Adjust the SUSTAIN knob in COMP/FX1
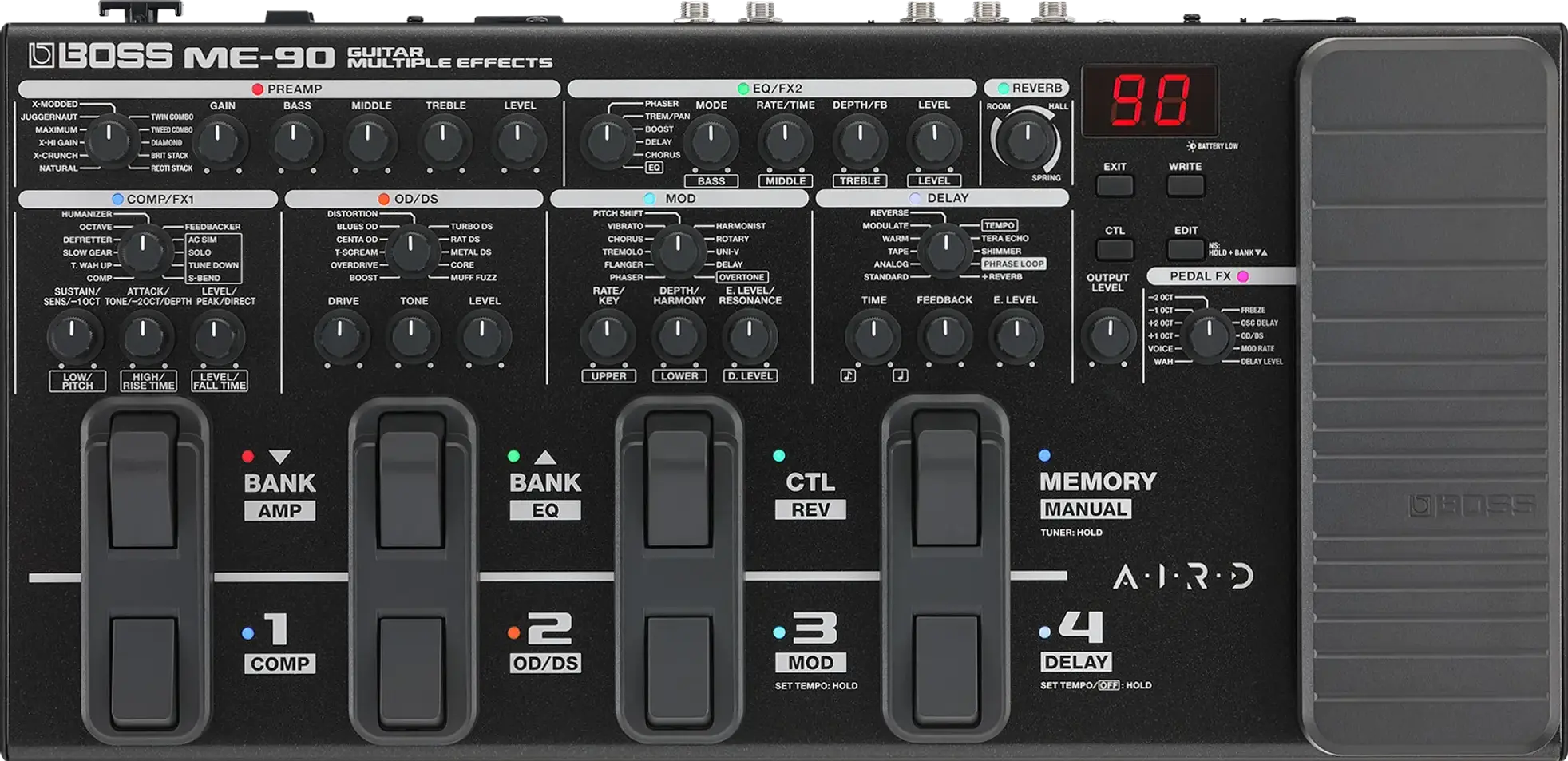1568x761 pixels. [x=73, y=336]
